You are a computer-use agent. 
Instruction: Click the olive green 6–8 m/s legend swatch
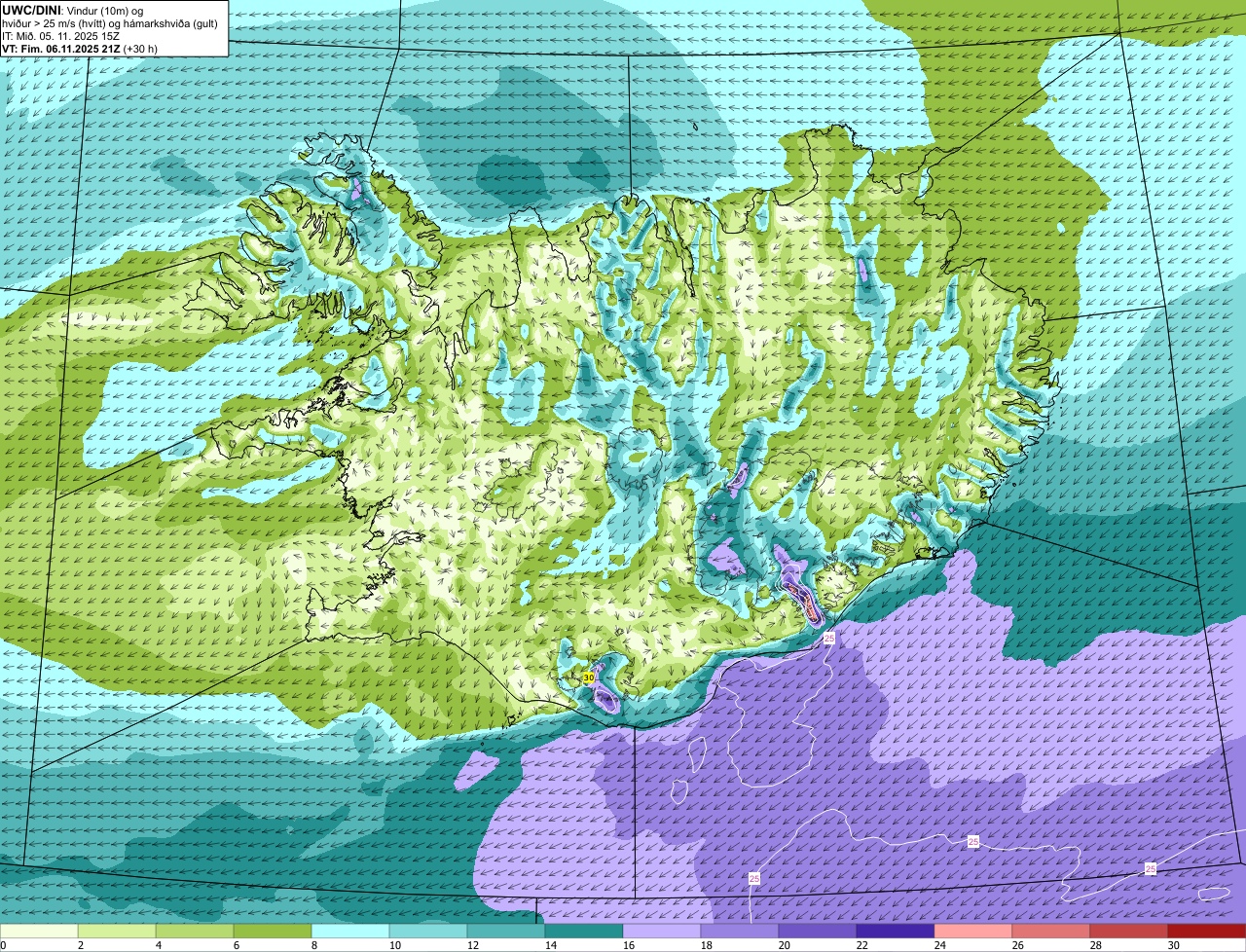(x=273, y=932)
